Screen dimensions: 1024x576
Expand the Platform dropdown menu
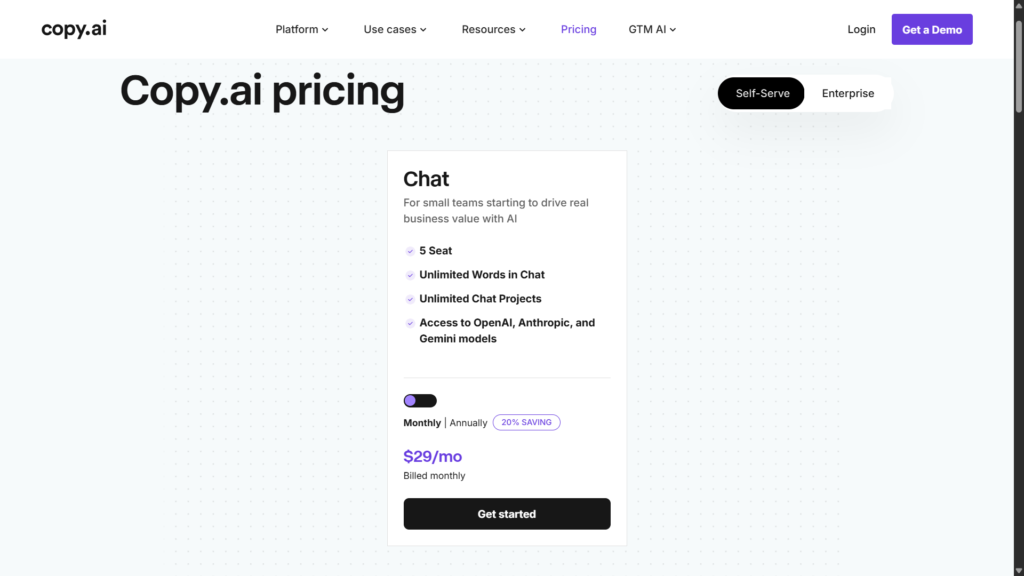click(302, 29)
